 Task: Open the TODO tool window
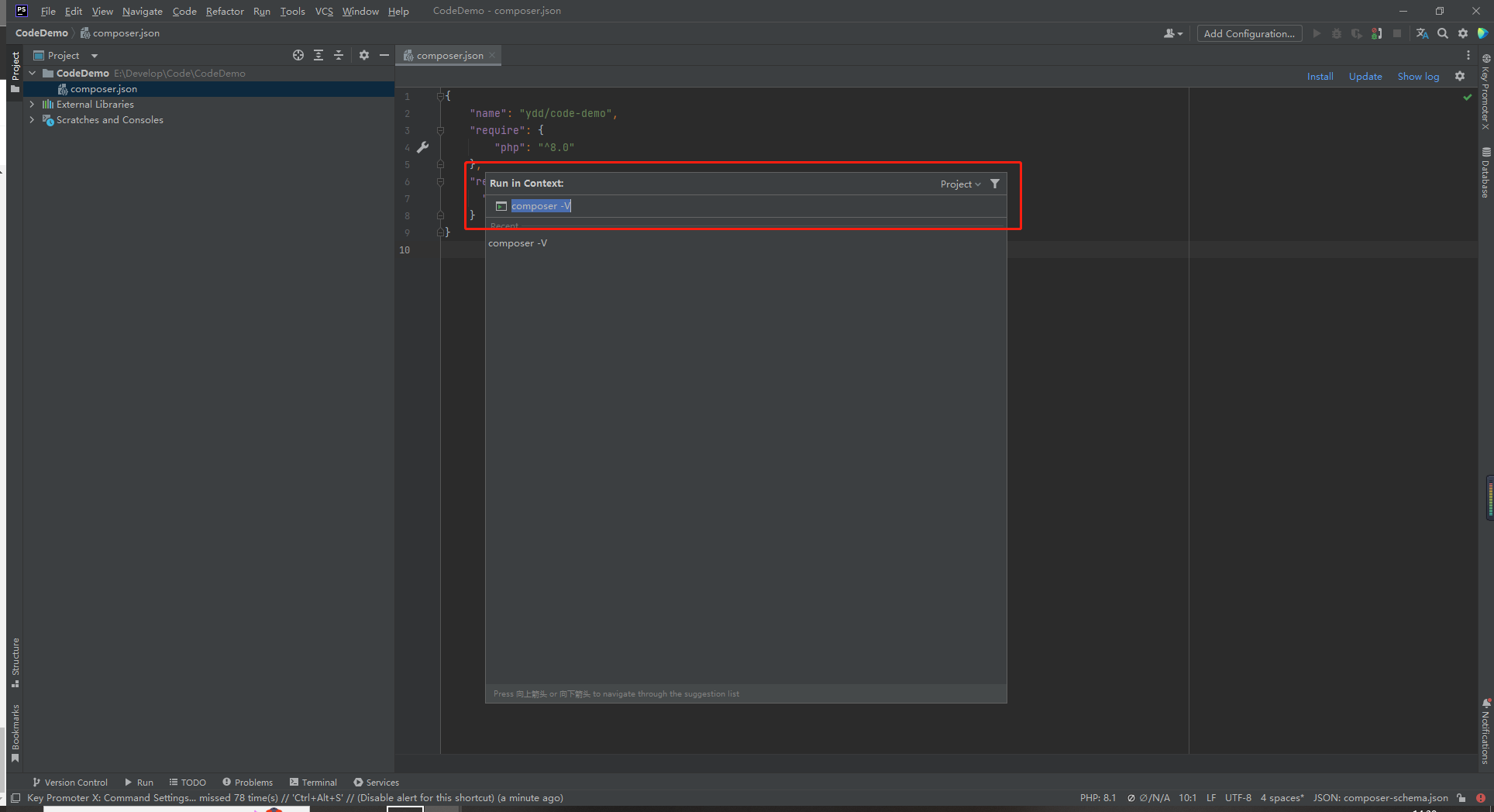coord(188,783)
